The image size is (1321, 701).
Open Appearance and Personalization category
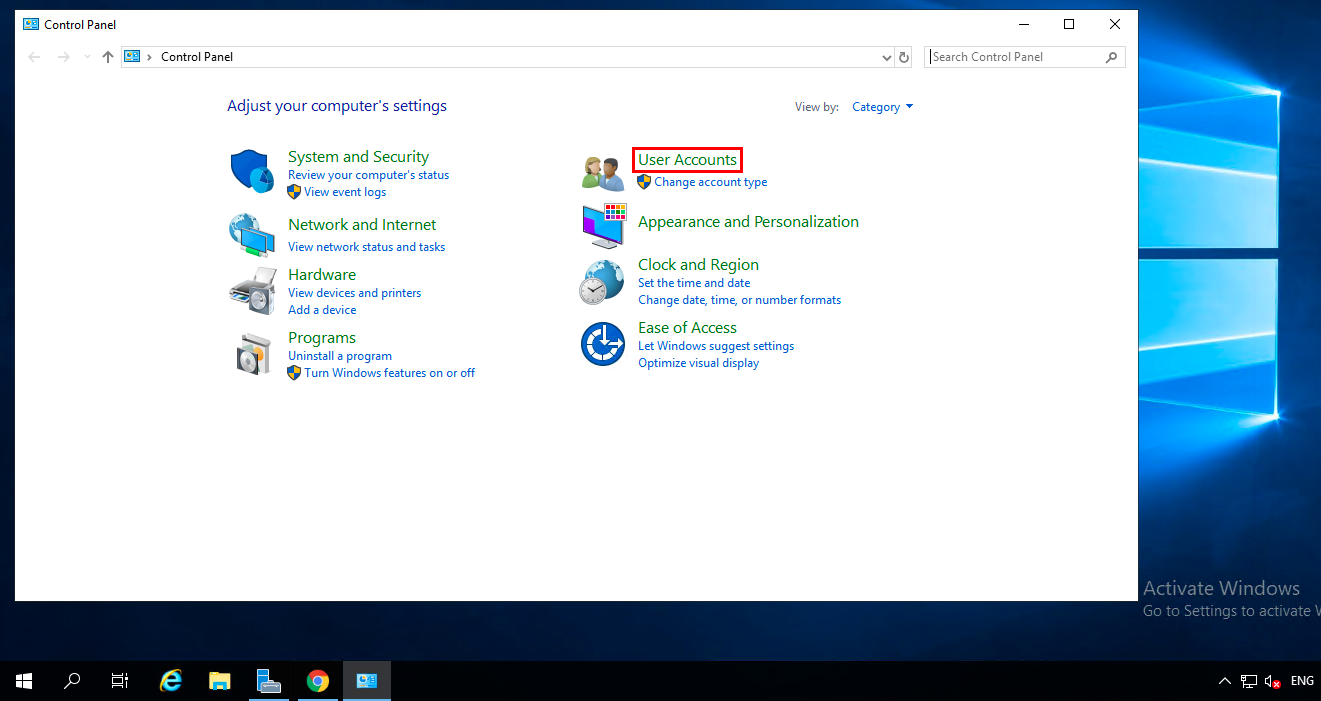pos(748,222)
